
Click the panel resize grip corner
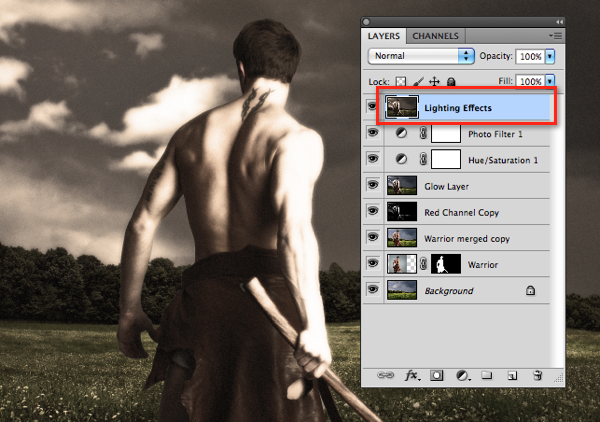[x=559, y=379]
